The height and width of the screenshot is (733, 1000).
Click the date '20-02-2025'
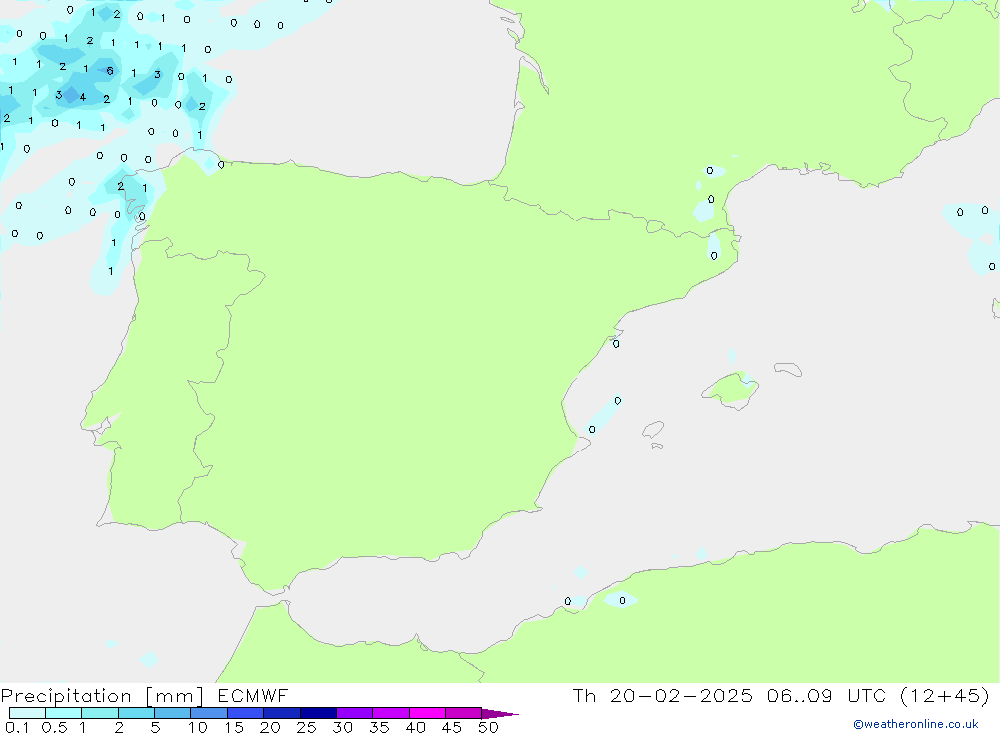(681, 695)
